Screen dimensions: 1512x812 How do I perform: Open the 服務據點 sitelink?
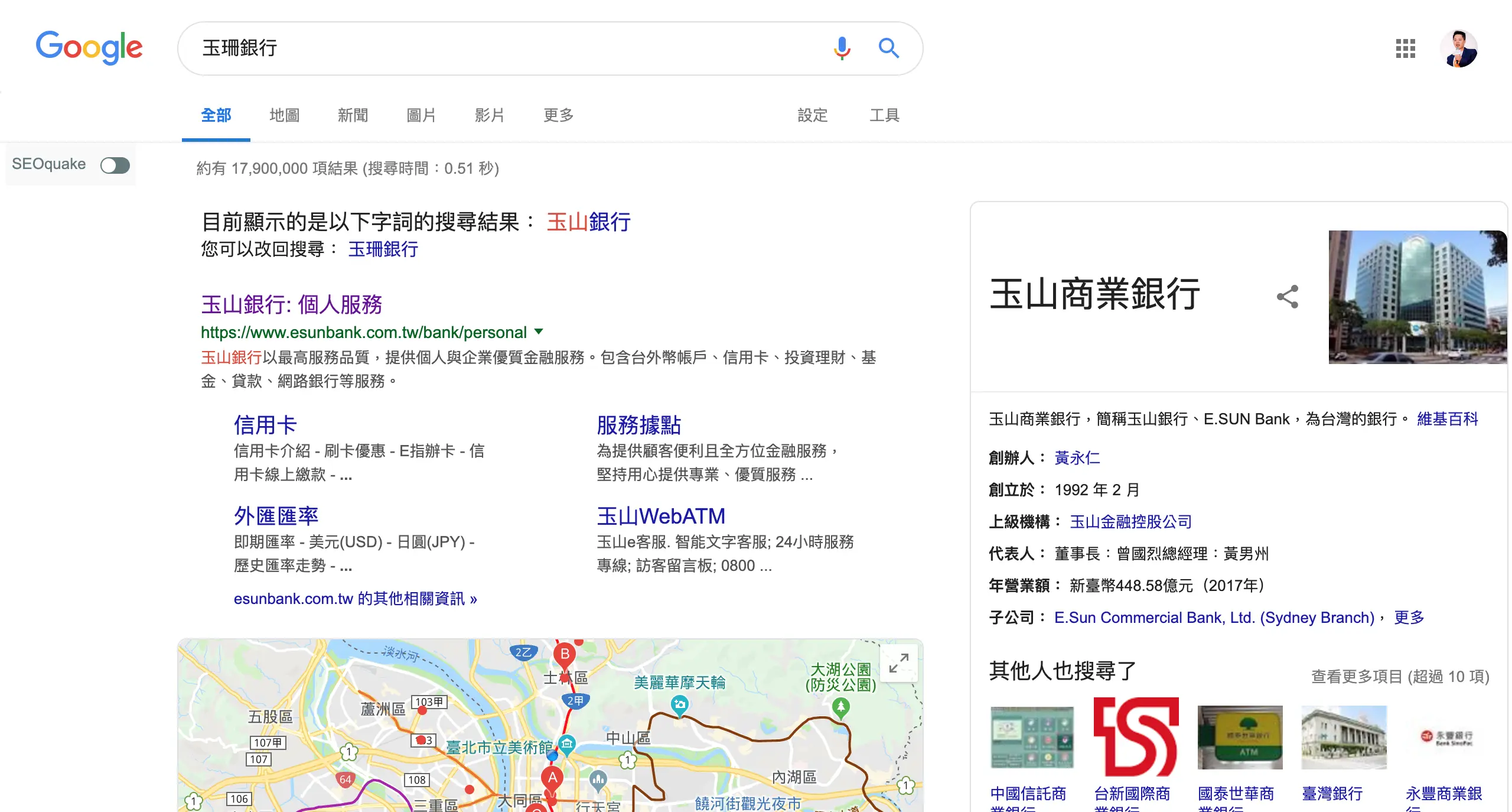pos(638,425)
